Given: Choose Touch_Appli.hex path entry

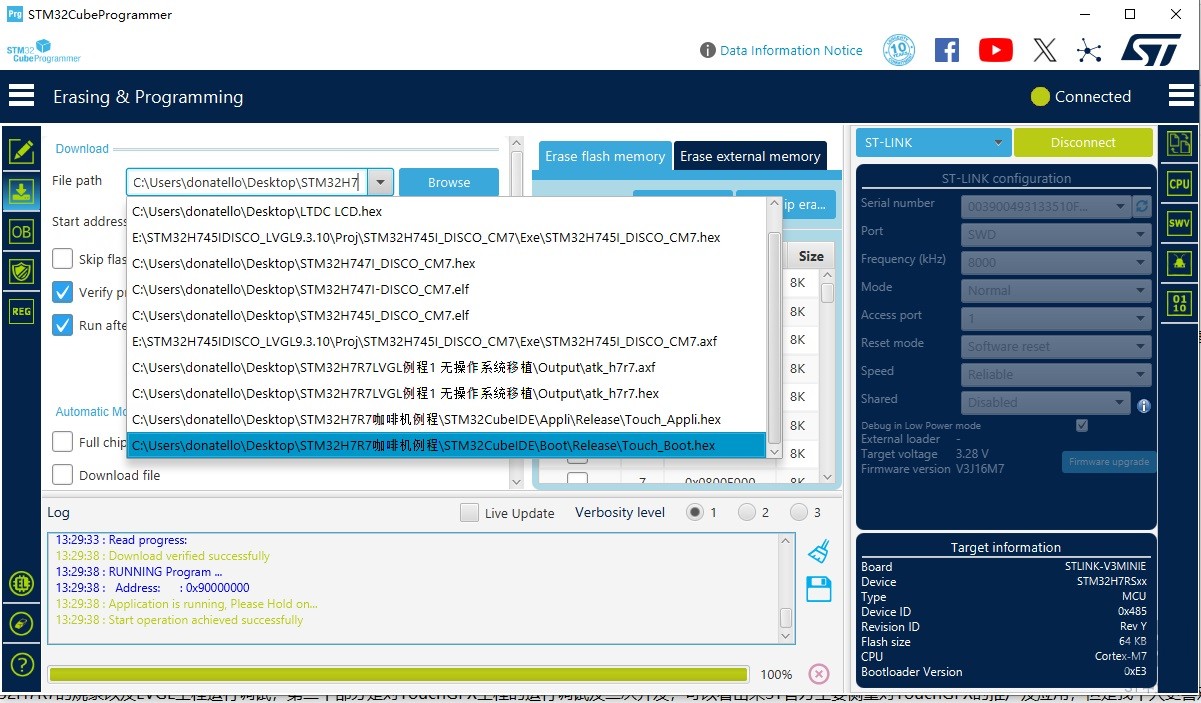Looking at the screenshot, I should [x=447, y=419].
